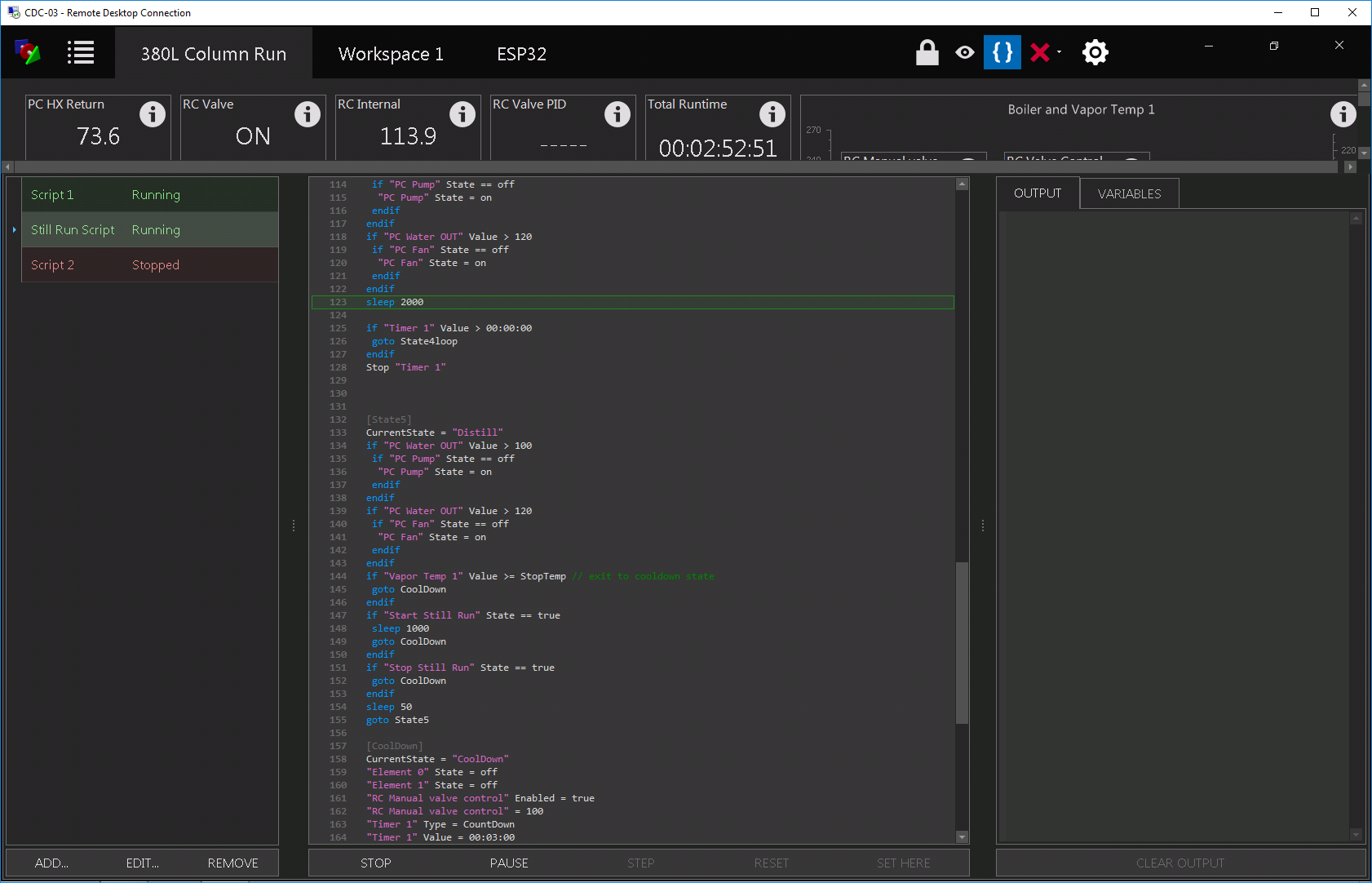Click the REMOVE button
The height and width of the screenshot is (883, 1372).
click(x=233, y=863)
